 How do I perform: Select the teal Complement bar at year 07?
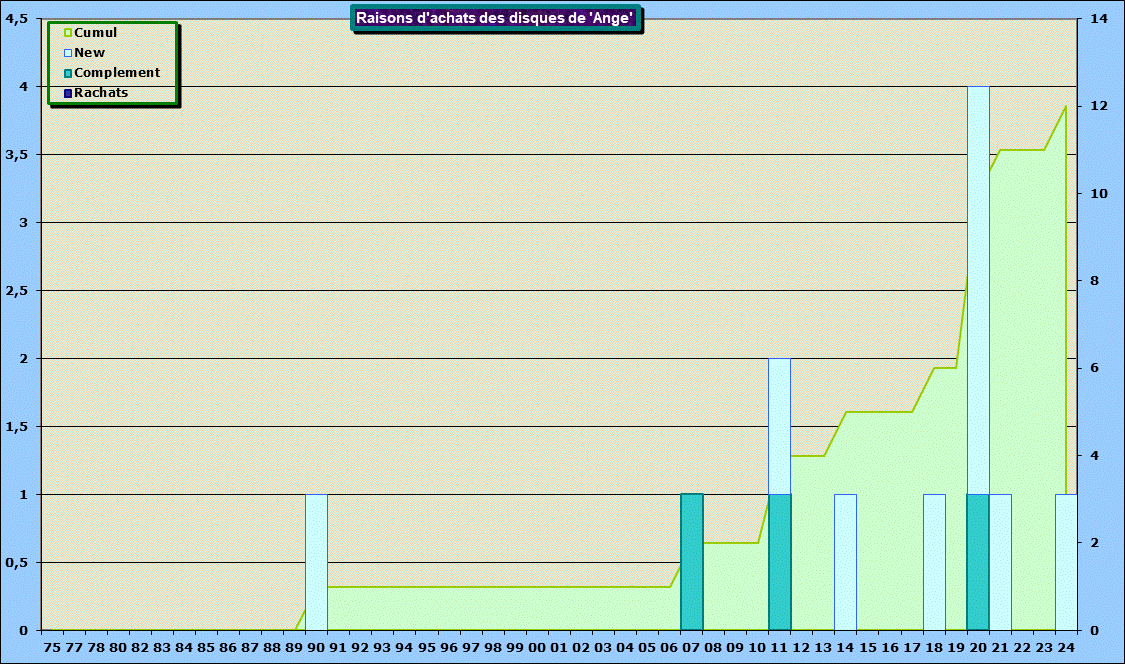692,562
